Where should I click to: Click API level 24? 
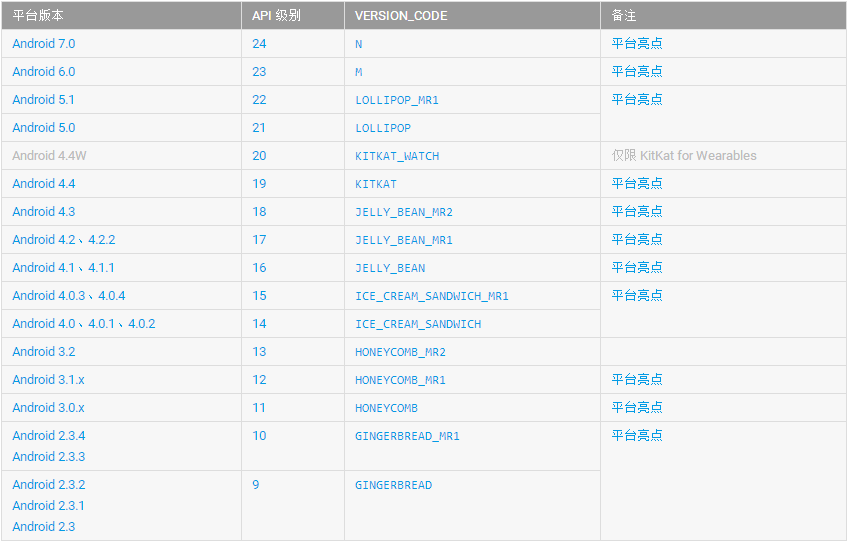(x=259, y=44)
